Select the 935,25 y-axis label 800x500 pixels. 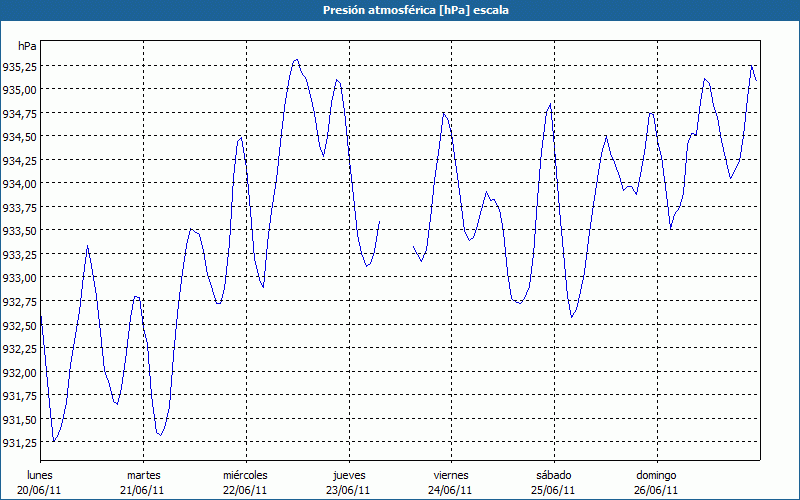click(20, 66)
